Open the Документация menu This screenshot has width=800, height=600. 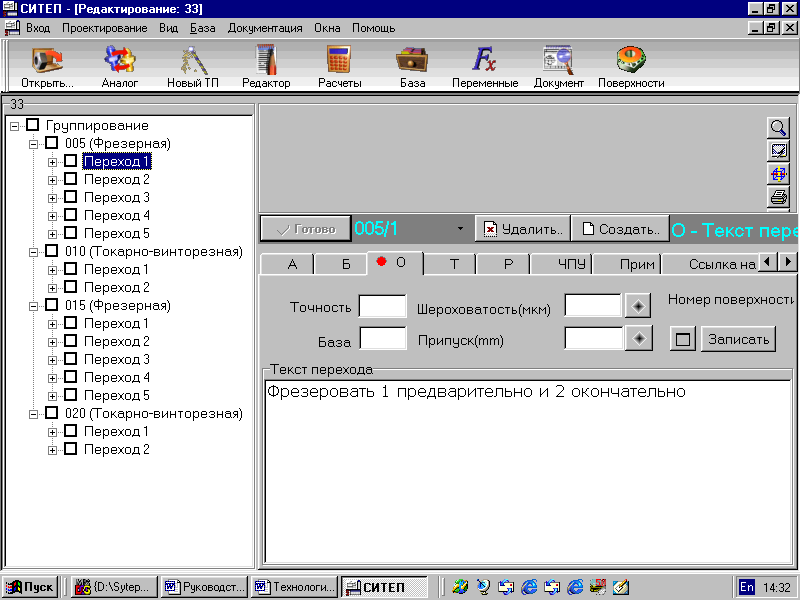click(x=265, y=28)
